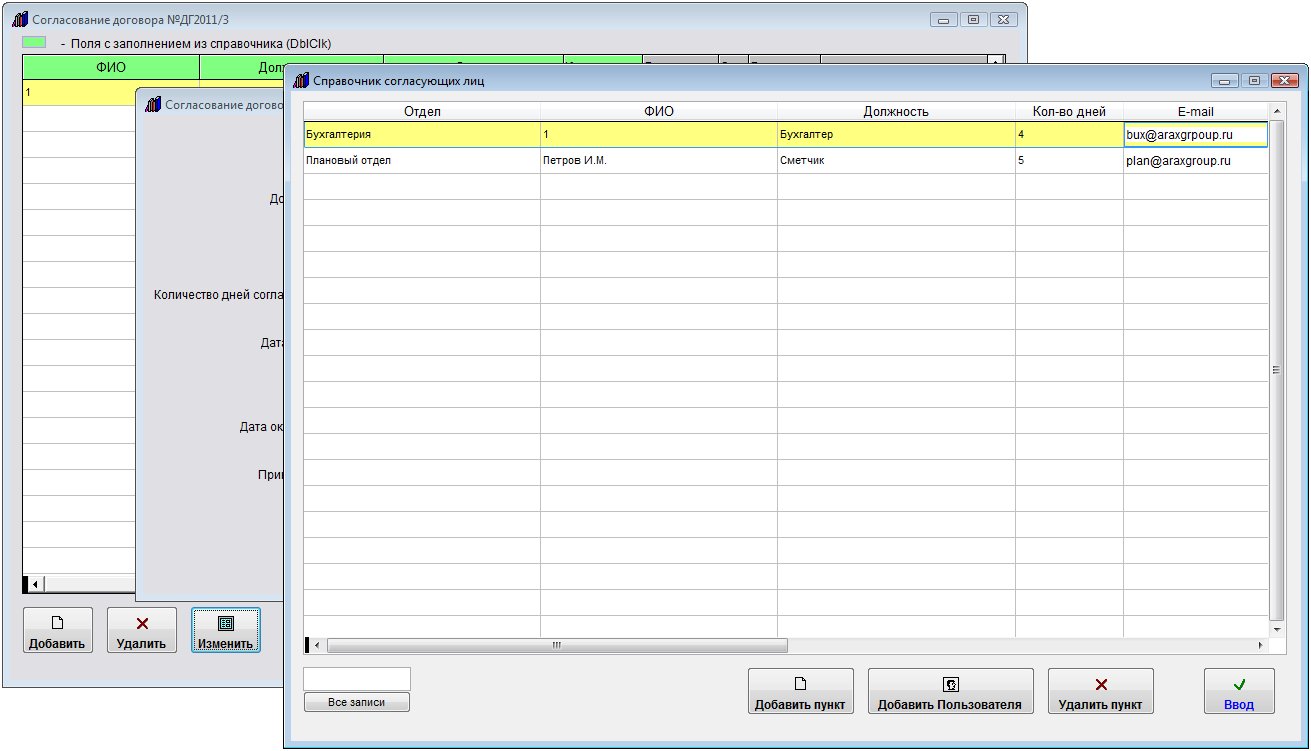This screenshot has width=1311, height=751.
Task: Click the directory's vertical scrollbar thumb
Action: [1276, 369]
